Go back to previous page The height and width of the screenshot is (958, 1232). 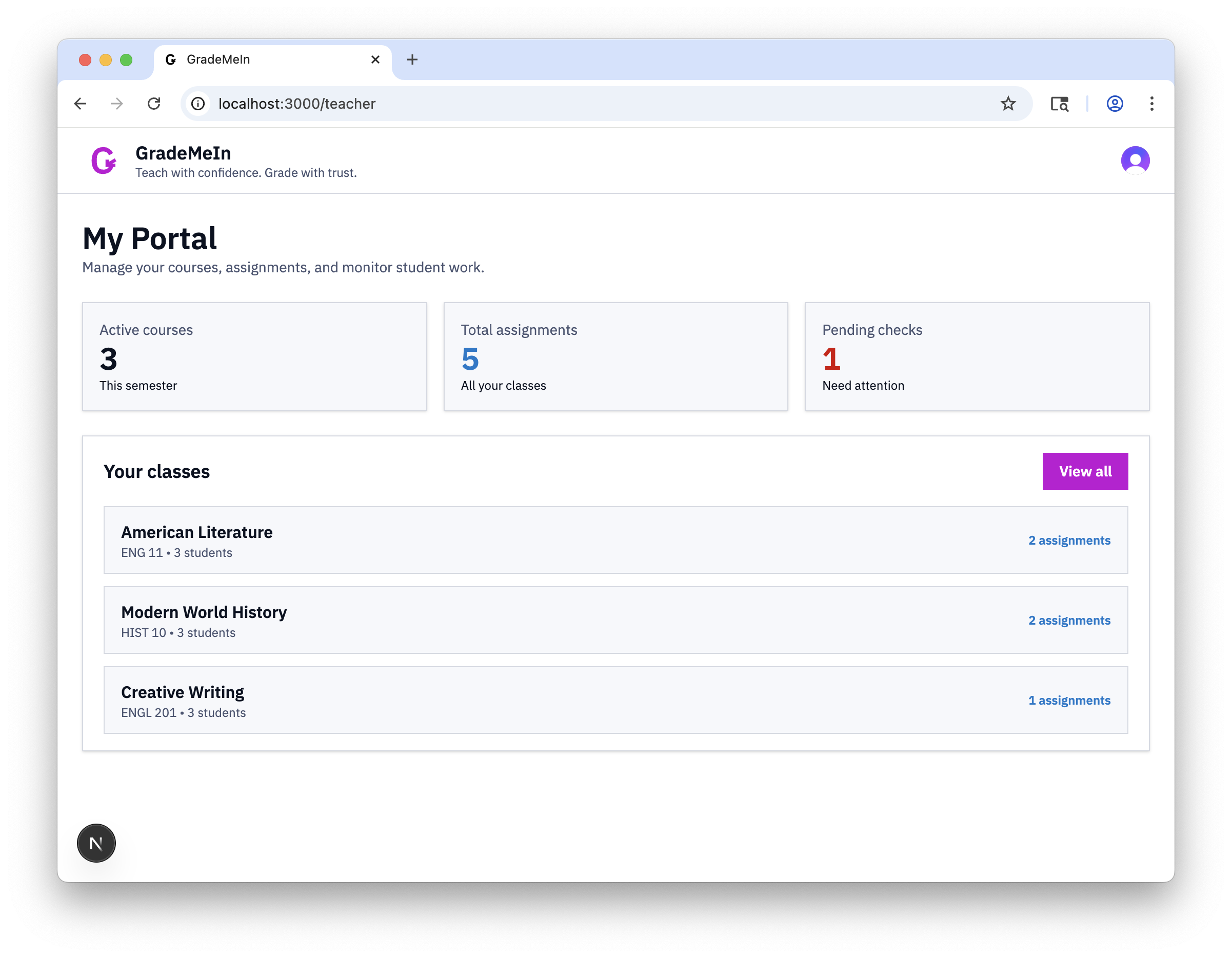[x=80, y=104]
